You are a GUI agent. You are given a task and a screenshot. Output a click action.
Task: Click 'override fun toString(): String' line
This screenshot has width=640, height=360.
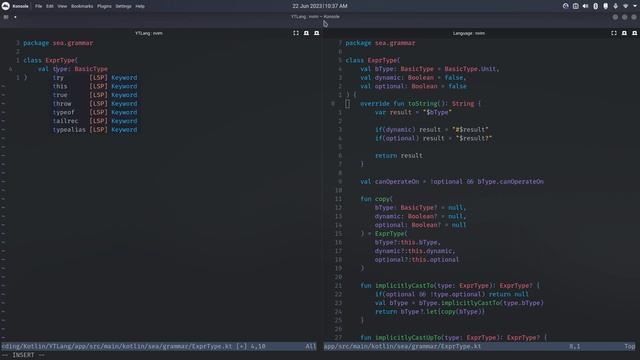coord(420,104)
